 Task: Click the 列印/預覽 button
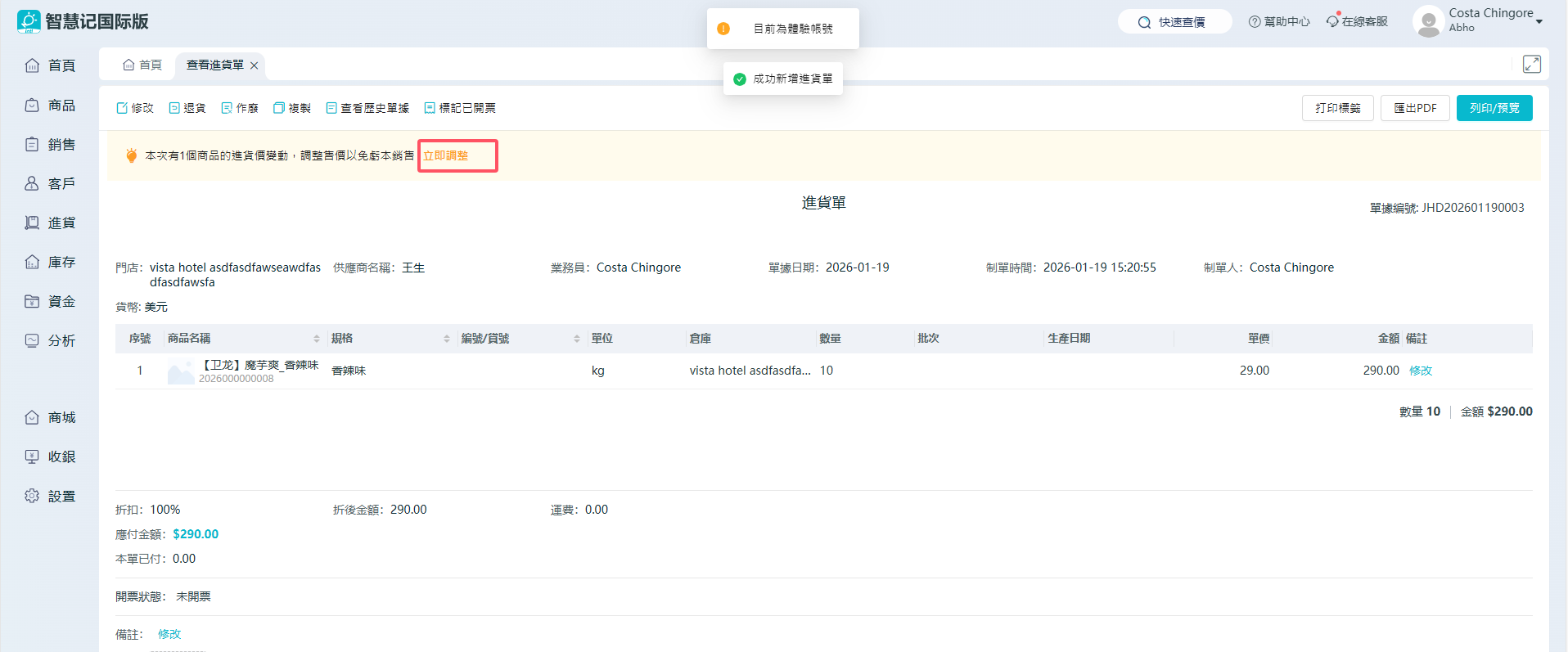click(x=1494, y=108)
